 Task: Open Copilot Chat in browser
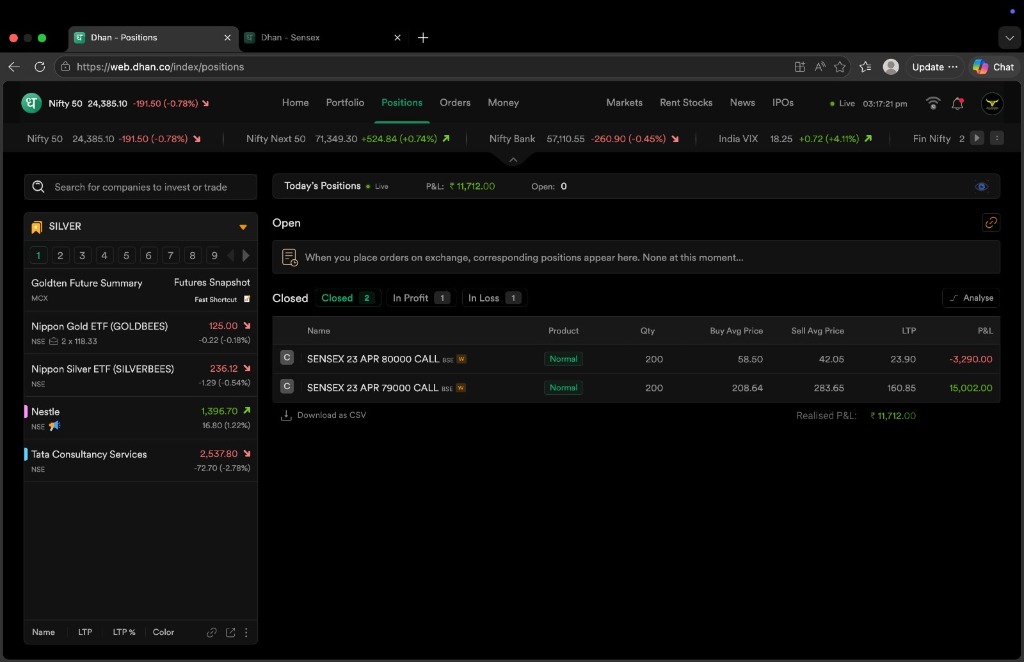click(x=993, y=67)
